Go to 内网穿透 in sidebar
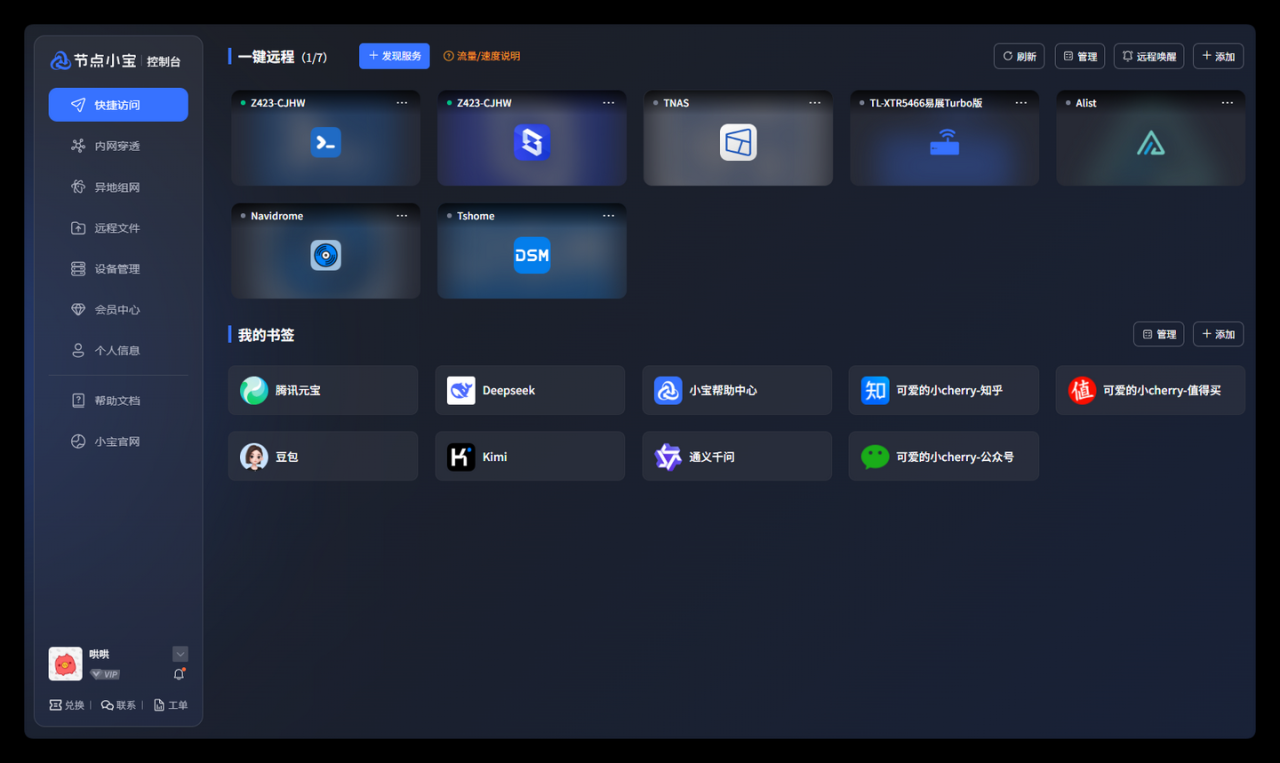Screen dimensions: 1280x763 [117, 146]
